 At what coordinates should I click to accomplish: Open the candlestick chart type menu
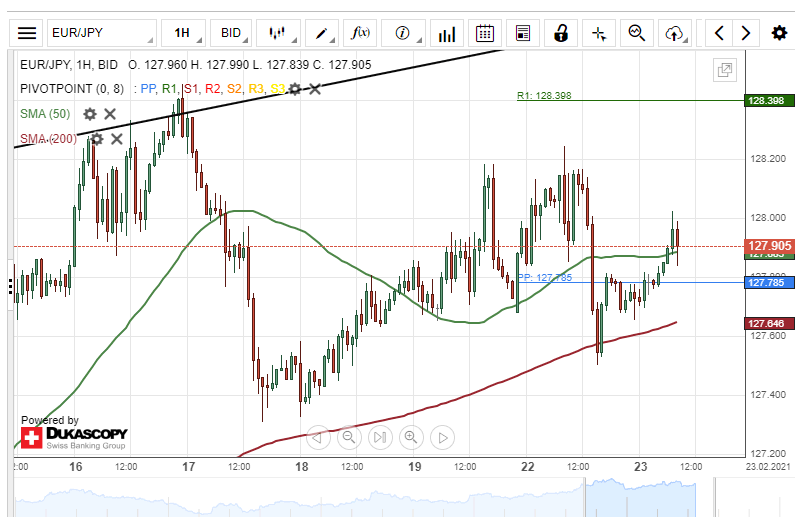click(x=278, y=34)
